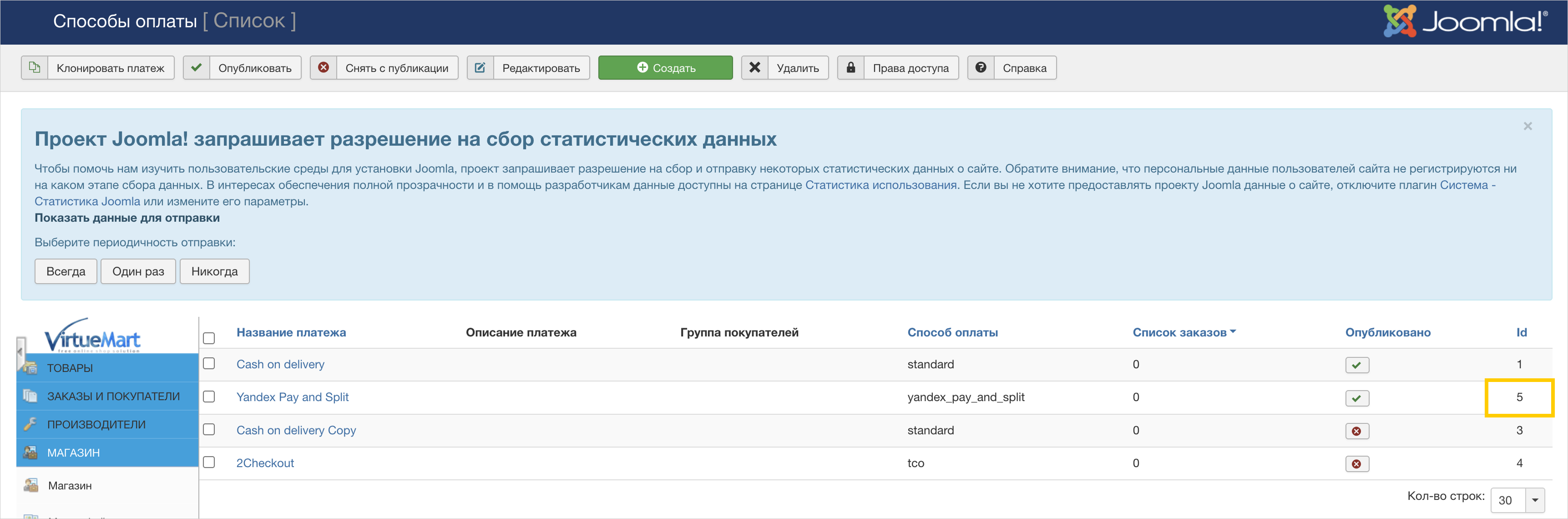Open ЗАКАЗЫ И ПОКУПАТЕЛИ sidebar menu
Screen dimensions: 1568x519
(x=113, y=397)
